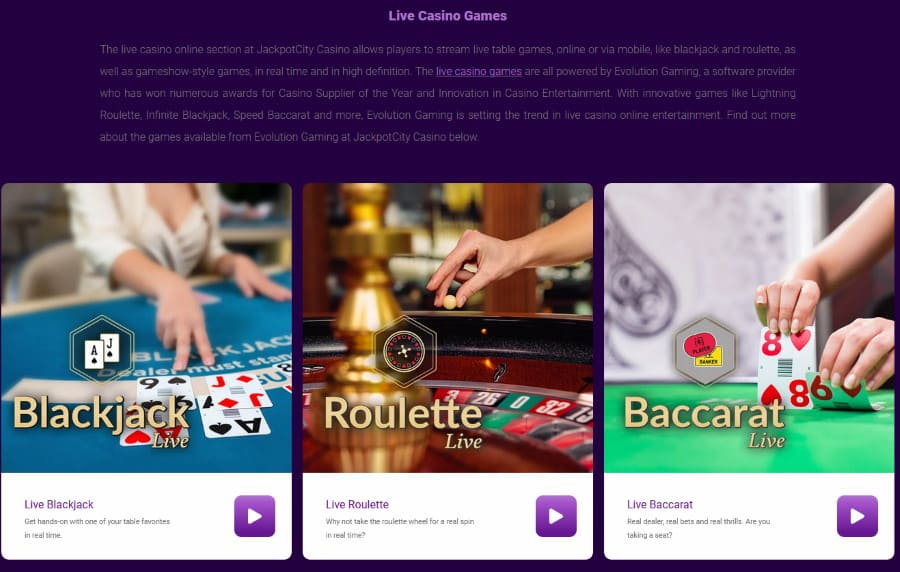Click the Live Blackjack purple play button
The width and height of the screenshot is (900, 572).
254,516
